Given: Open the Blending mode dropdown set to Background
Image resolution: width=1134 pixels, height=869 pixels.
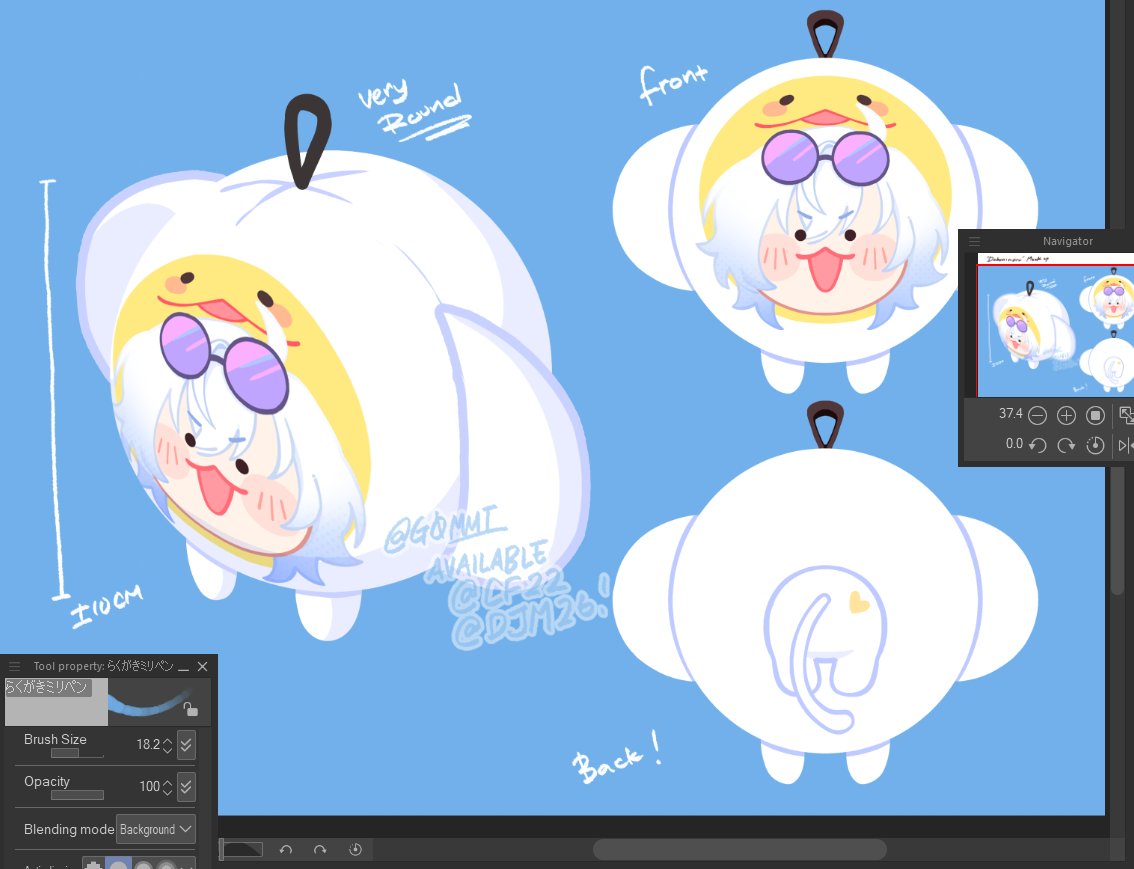Looking at the screenshot, I should point(155,829).
